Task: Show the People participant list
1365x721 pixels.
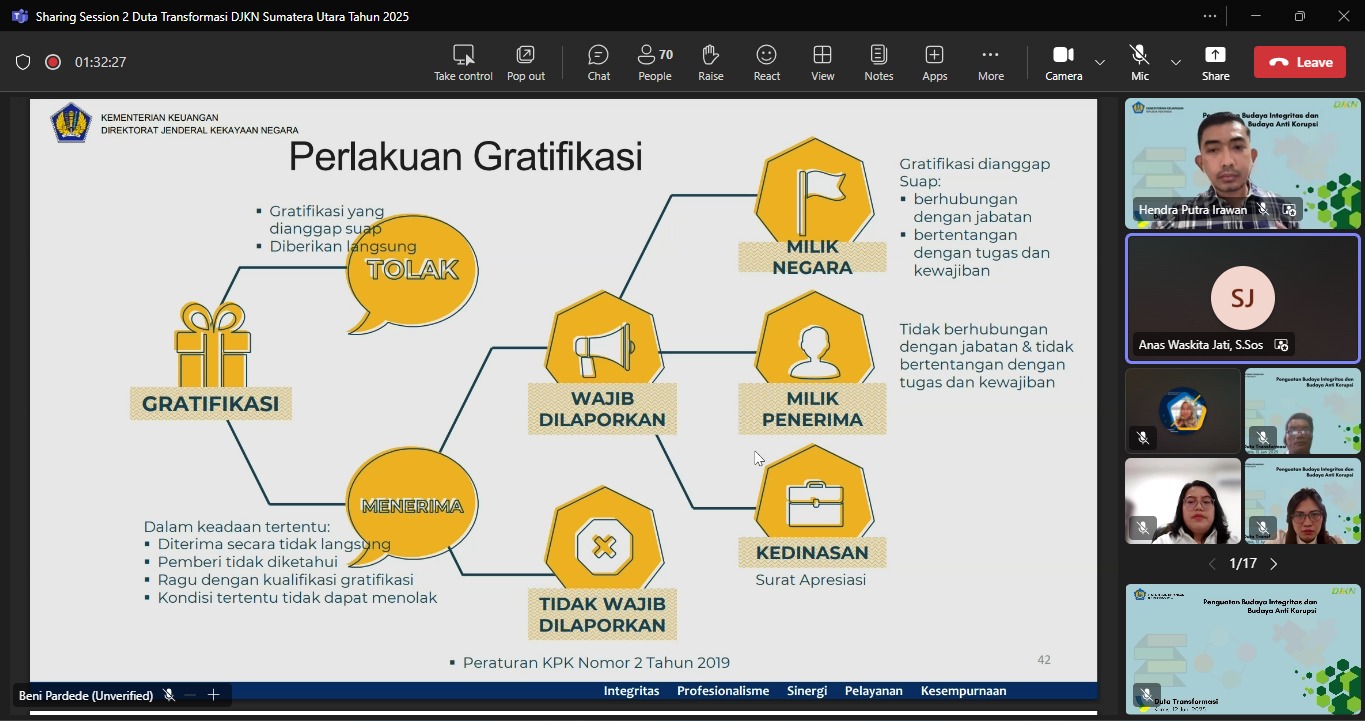Action: (655, 62)
